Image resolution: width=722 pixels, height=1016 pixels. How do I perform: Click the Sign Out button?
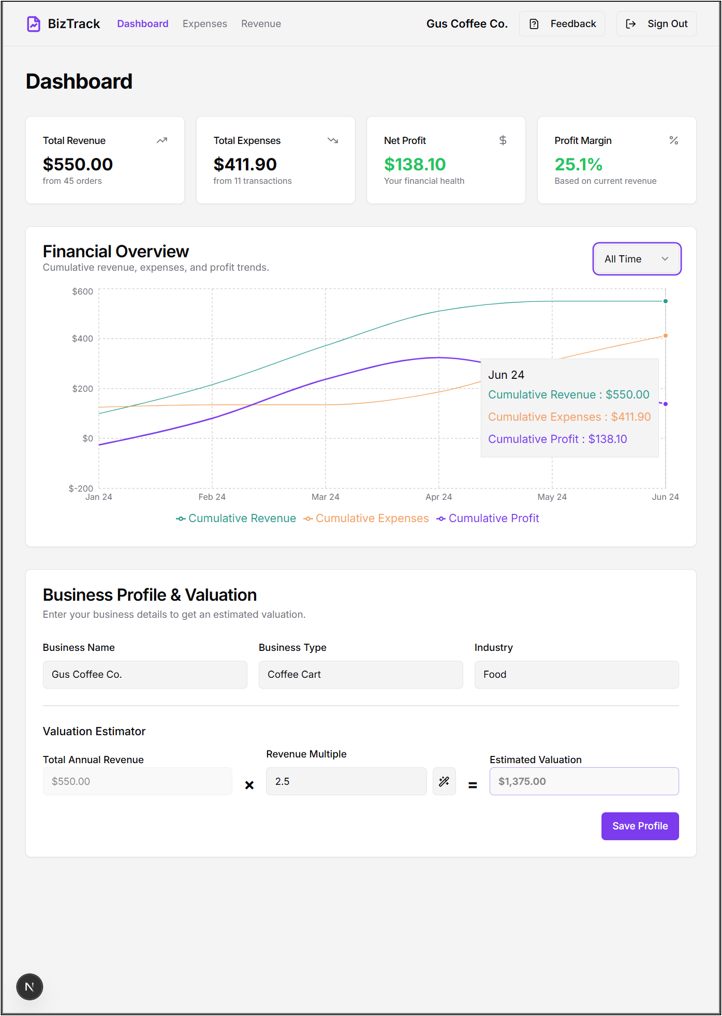(656, 24)
